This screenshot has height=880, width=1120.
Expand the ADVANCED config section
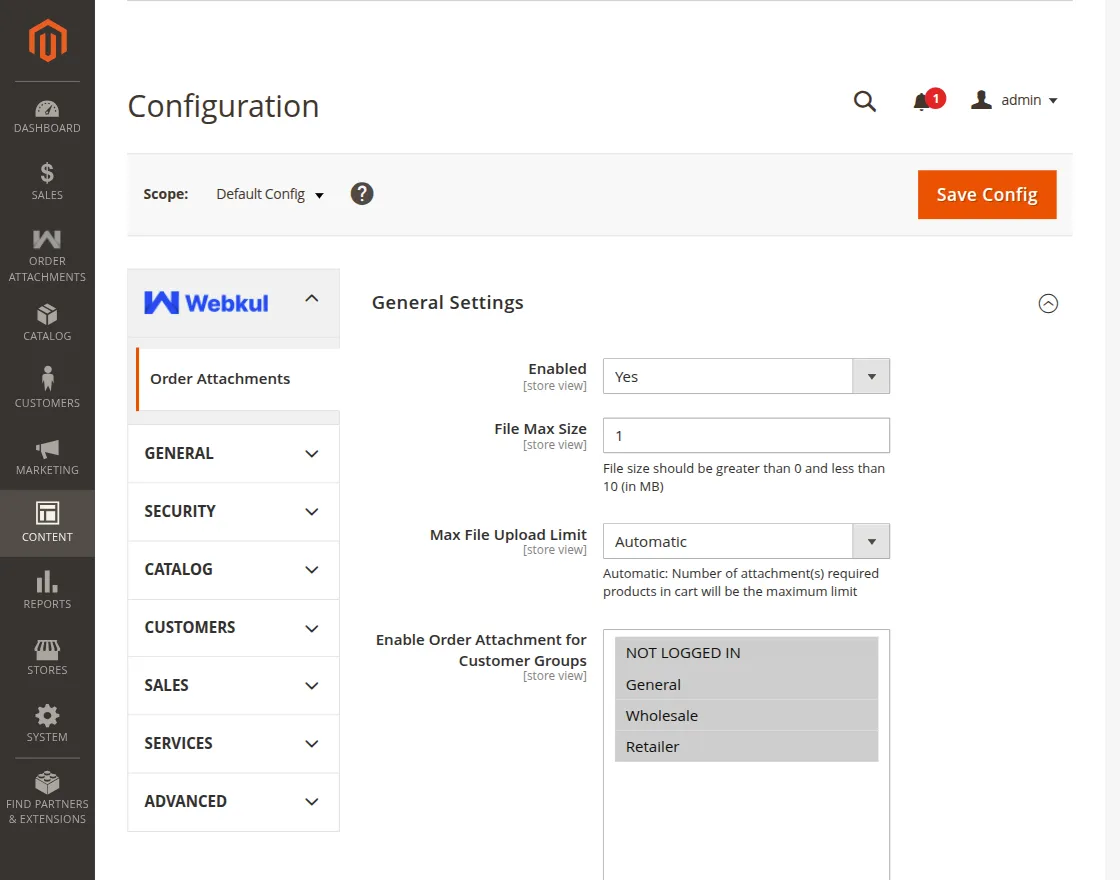(x=234, y=801)
